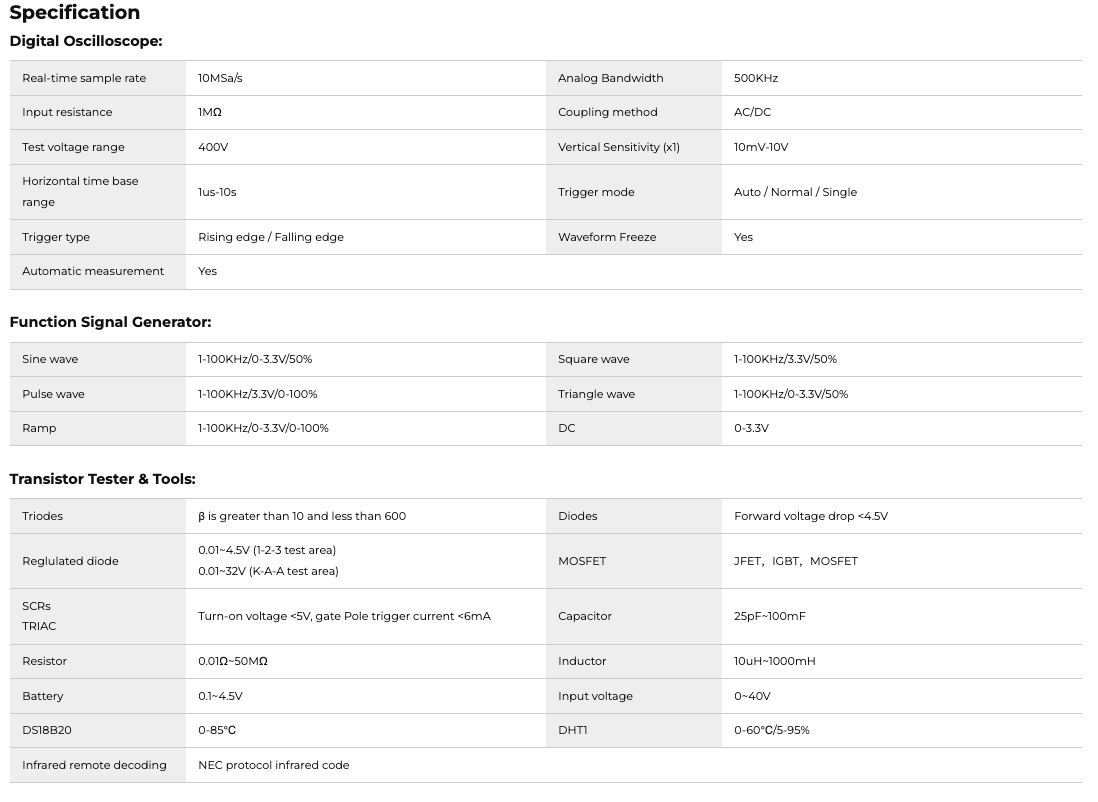Image resolution: width=1098 pixels, height=802 pixels.
Task: Click the 500KHz bandwidth value
Action: click(x=756, y=78)
